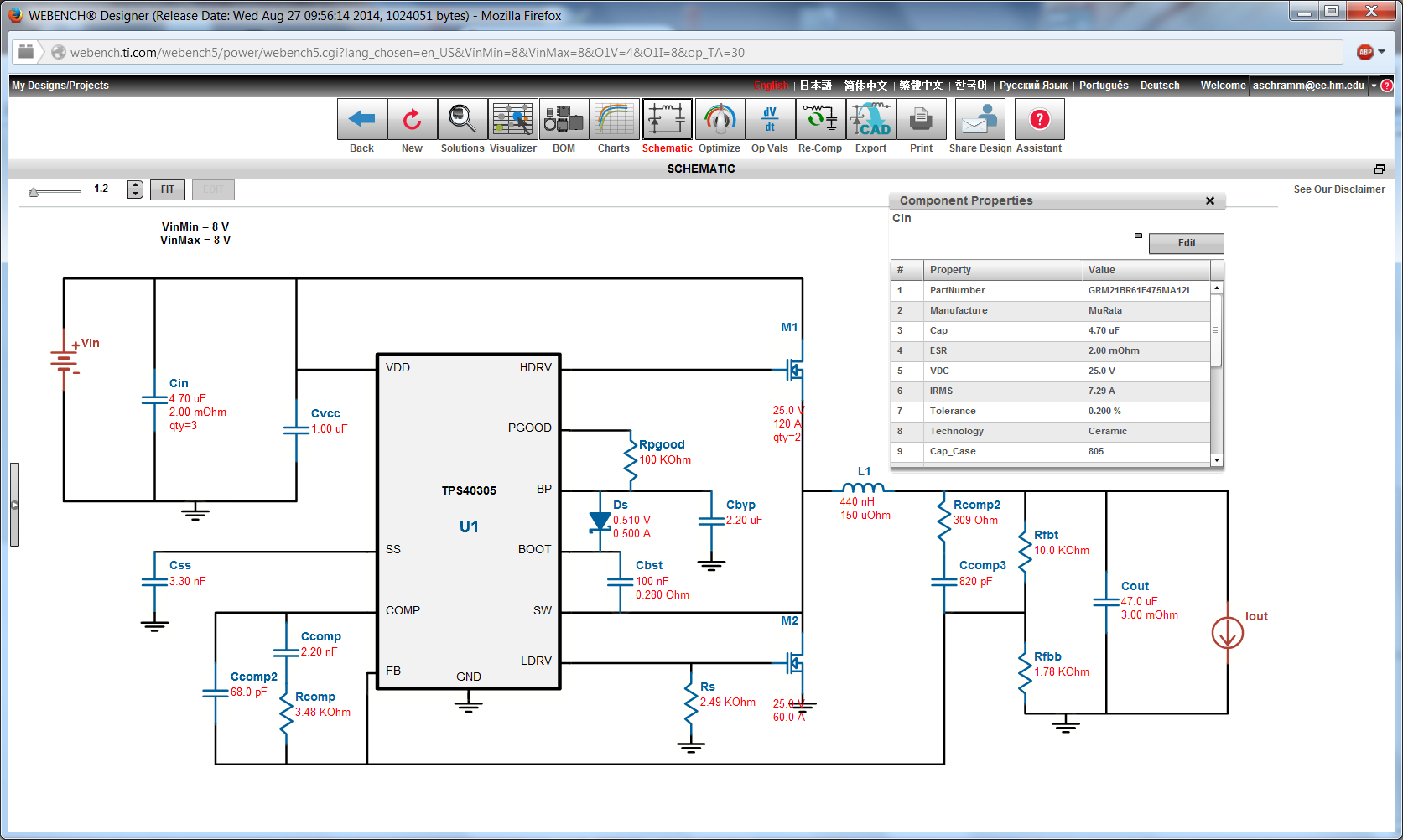This screenshot has width=1403, height=840.
Task: Switch language to Português
Action: coord(1104,86)
